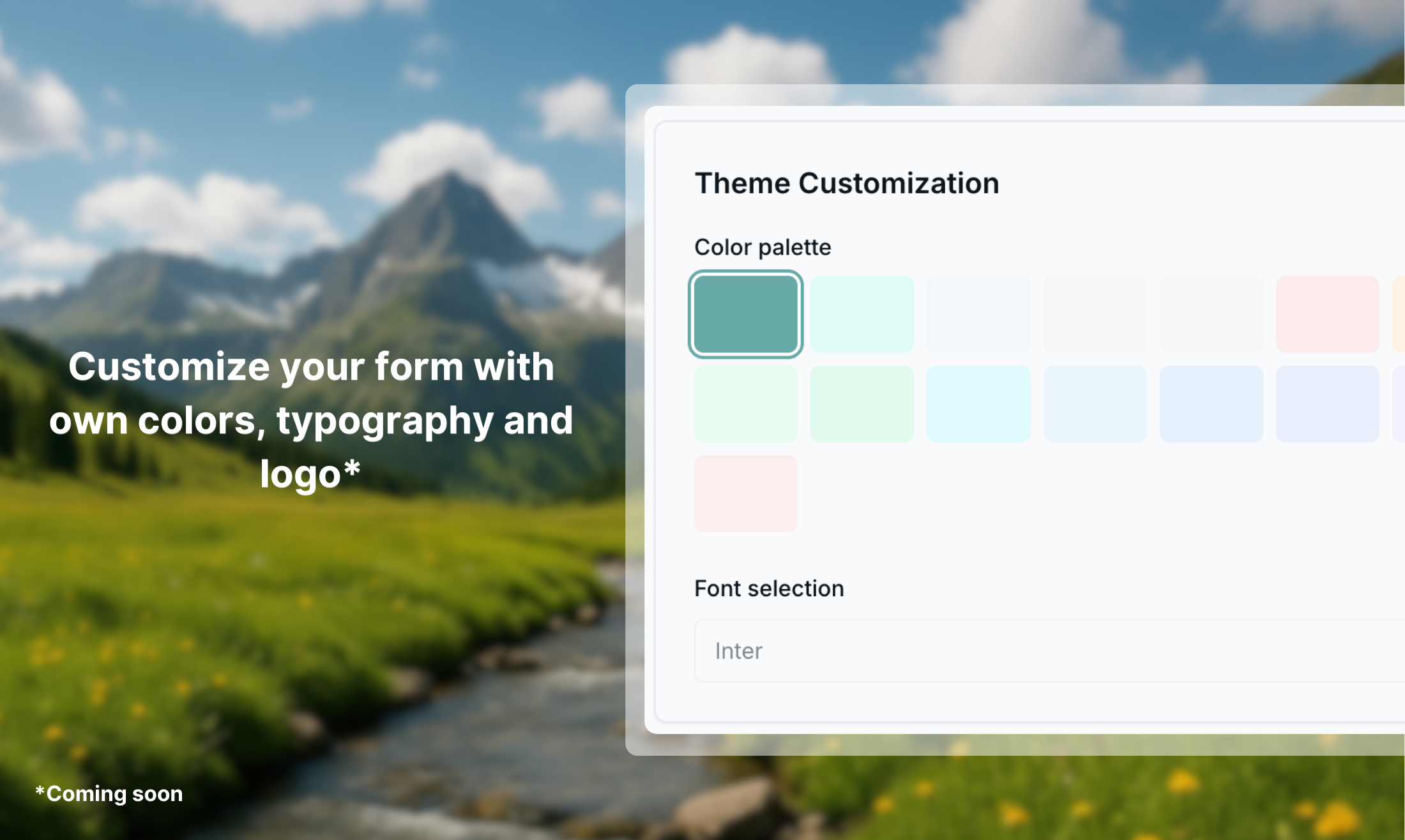
Task: Pick the lavender swatch at the right of middle row
Action: click(x=1327, y=403)
